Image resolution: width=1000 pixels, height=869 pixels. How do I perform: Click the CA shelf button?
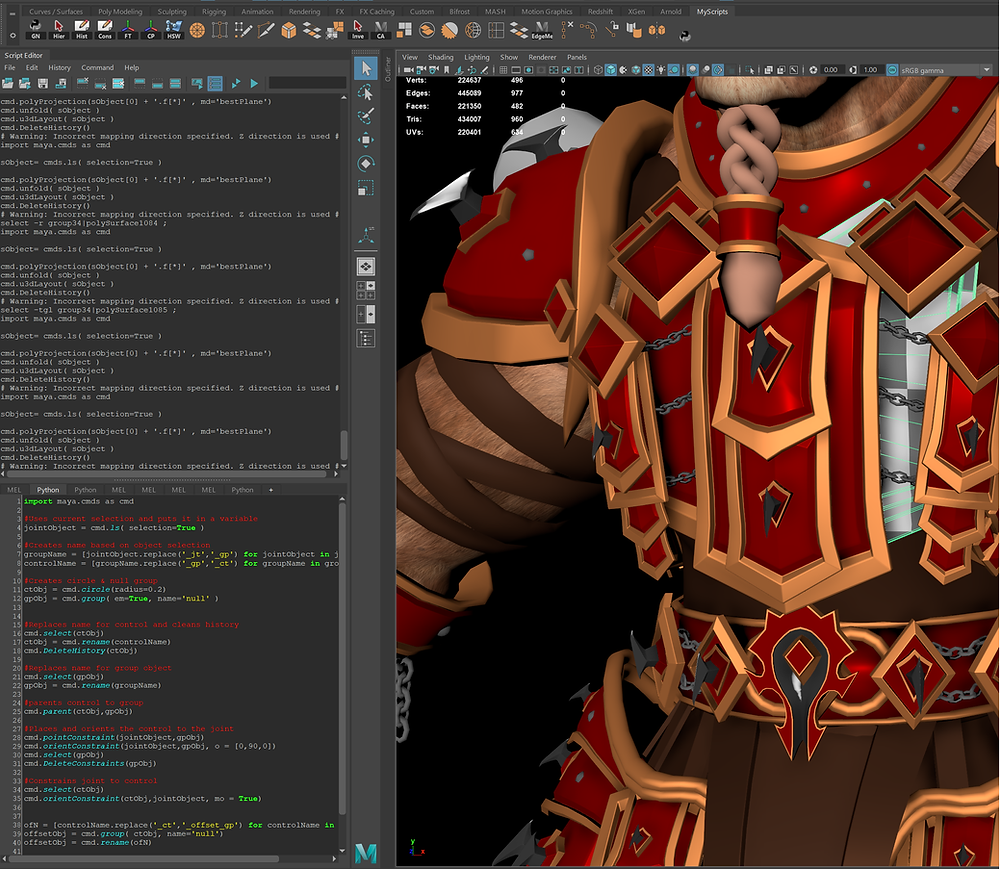click(381, 29)
